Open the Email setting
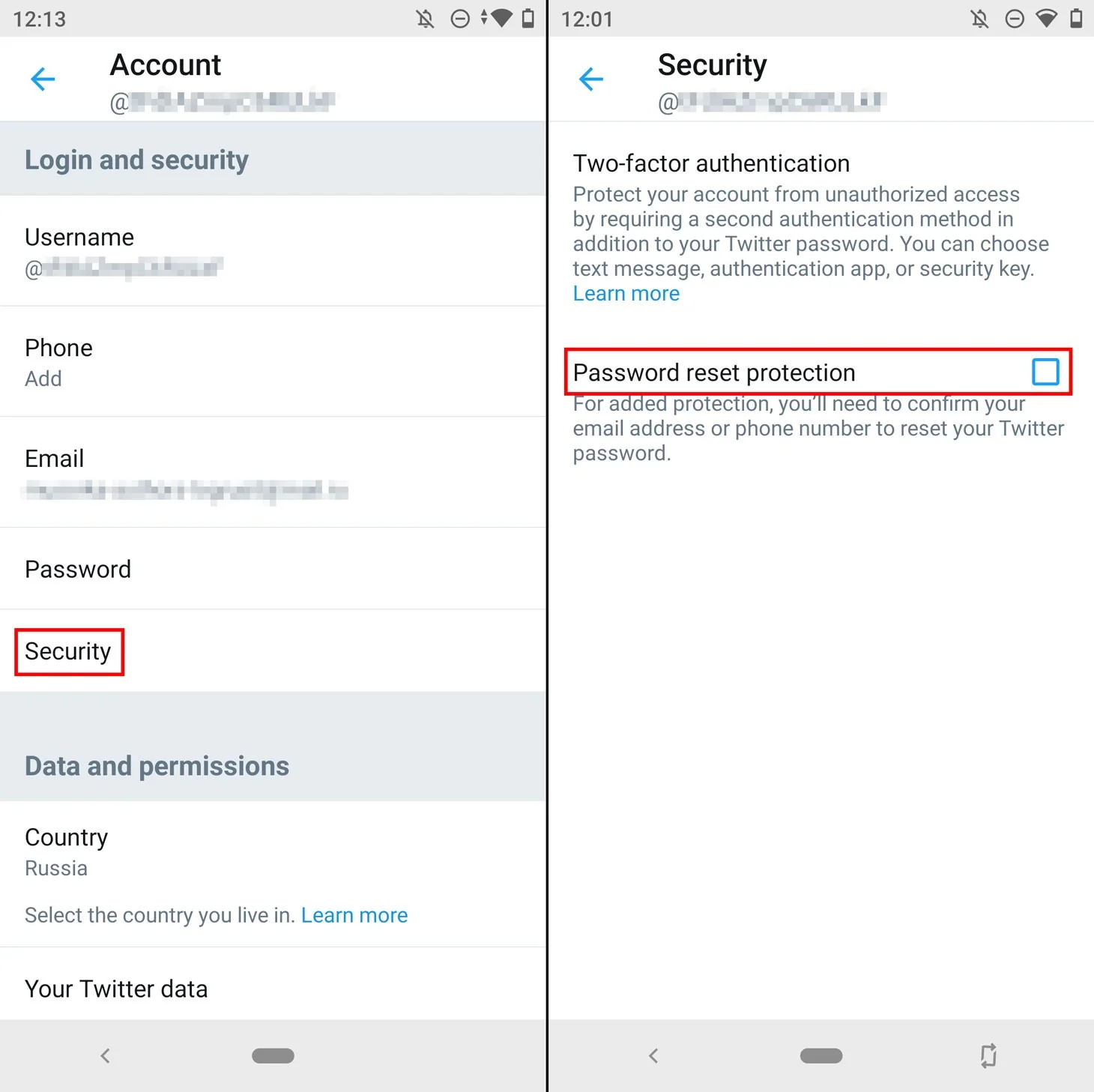The width and height of the screenshot is (1094, 1092). coord(55,472)
